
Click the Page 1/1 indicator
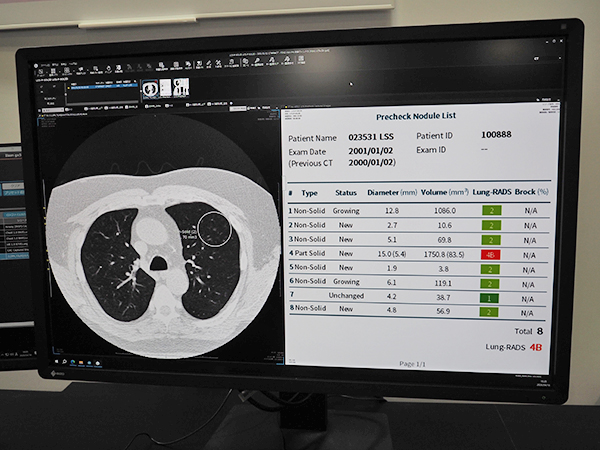click(412, 364)
